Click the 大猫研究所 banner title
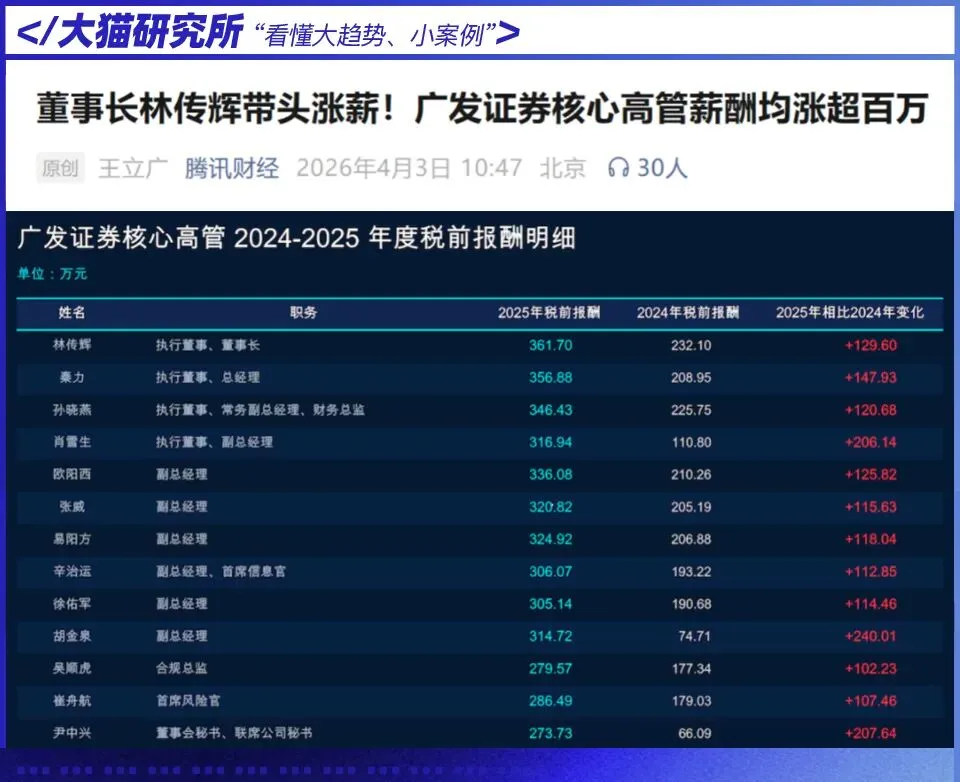960x782 pixels. point(149,31)
